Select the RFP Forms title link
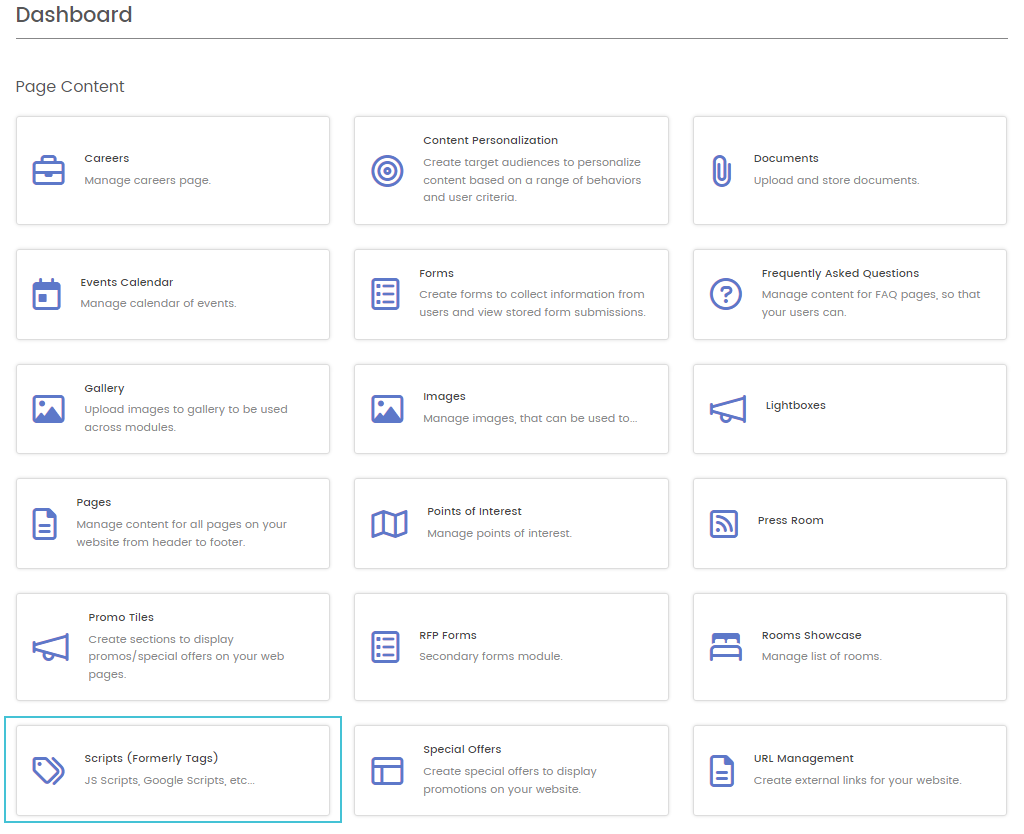This screenshot has height=834, width=1024. [447, 635]
